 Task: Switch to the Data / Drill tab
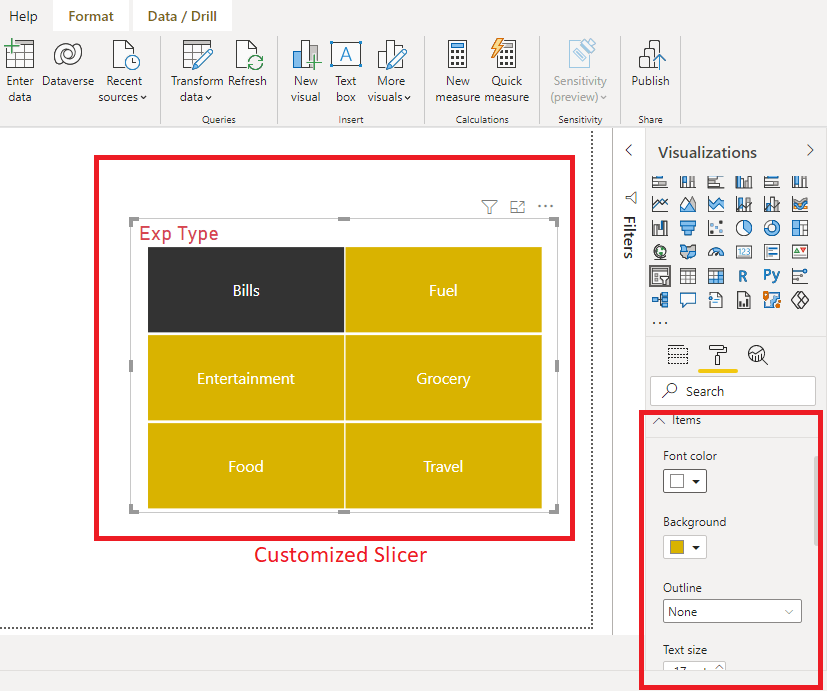click(183, 16)
